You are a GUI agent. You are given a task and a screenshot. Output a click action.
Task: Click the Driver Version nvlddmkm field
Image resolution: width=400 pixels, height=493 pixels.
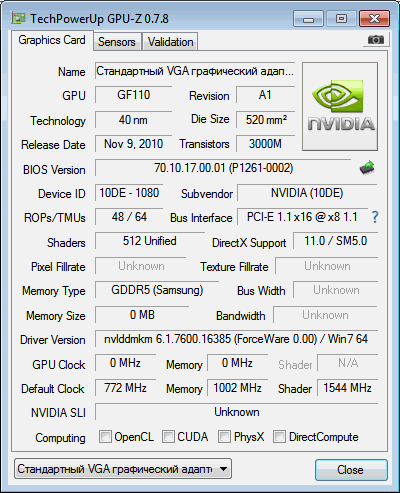tap(236, 339)
